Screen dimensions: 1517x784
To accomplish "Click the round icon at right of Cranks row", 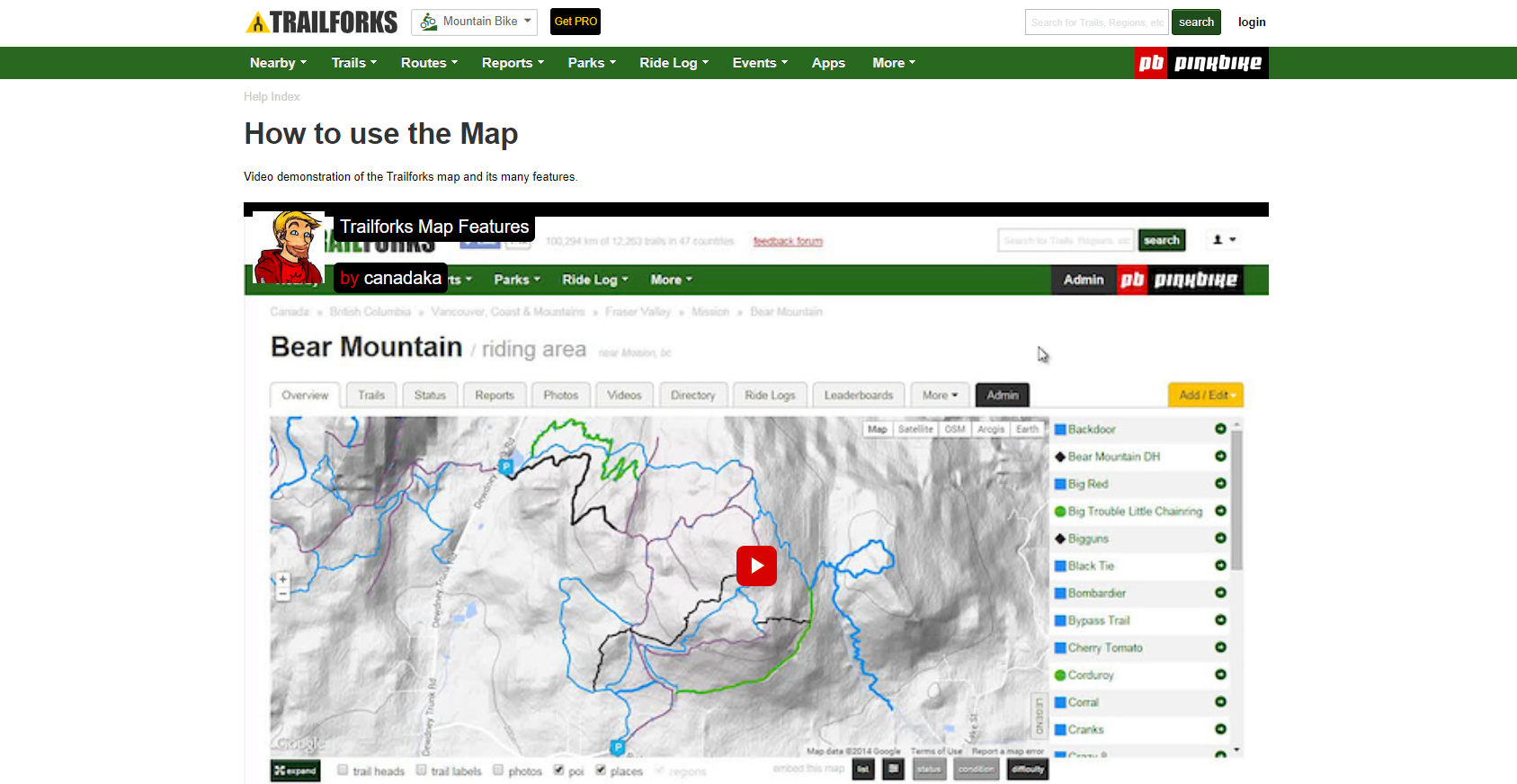I will [1220, 729].
